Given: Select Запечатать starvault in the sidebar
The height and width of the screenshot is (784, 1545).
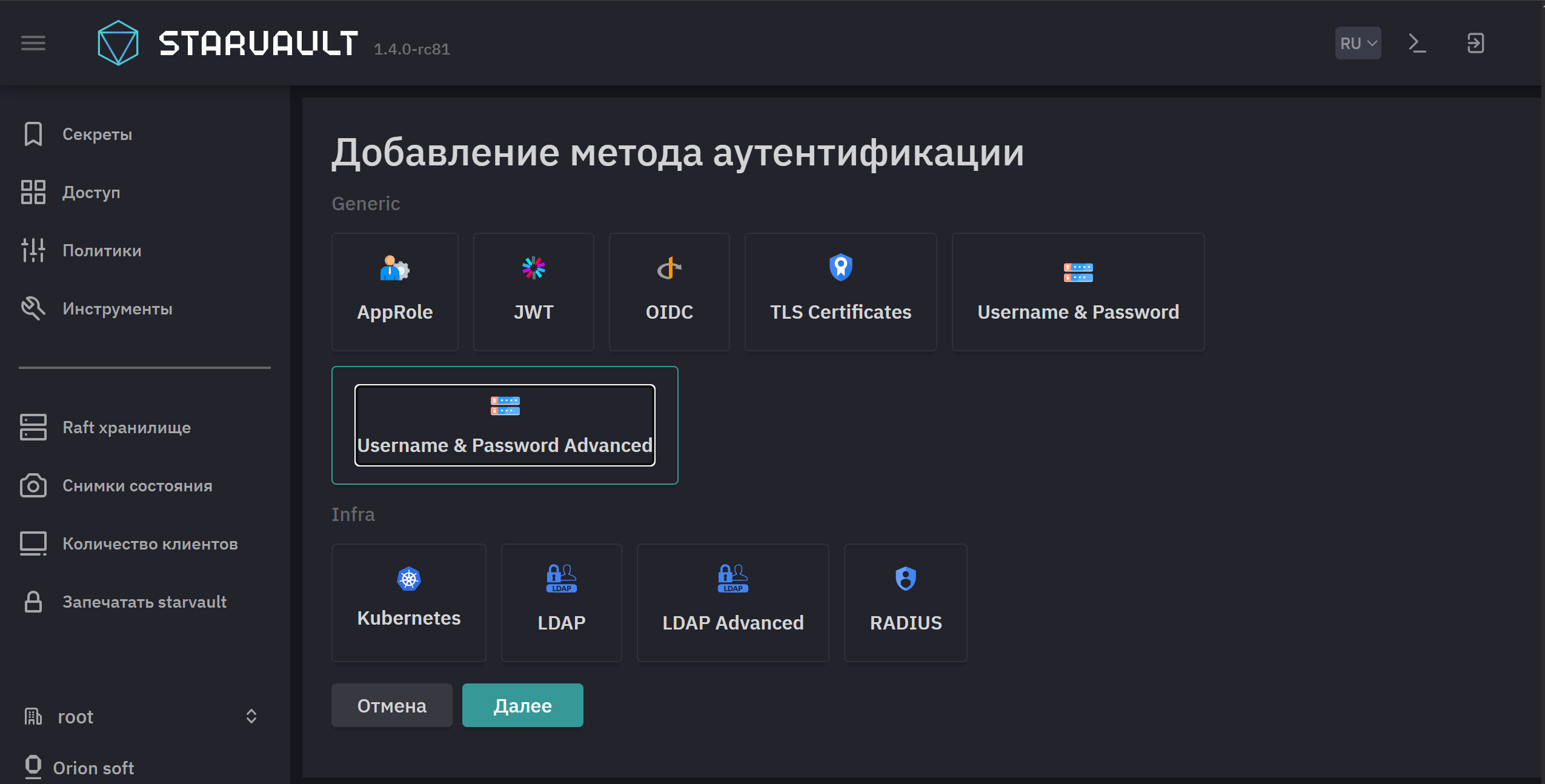Looking at the screenshot, I should pos(145,602).
